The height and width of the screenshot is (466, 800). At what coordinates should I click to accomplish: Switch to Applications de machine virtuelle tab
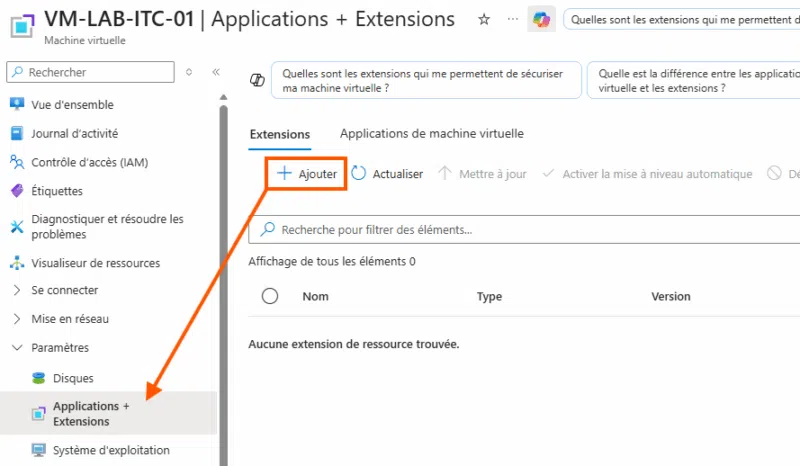(432, 133)
